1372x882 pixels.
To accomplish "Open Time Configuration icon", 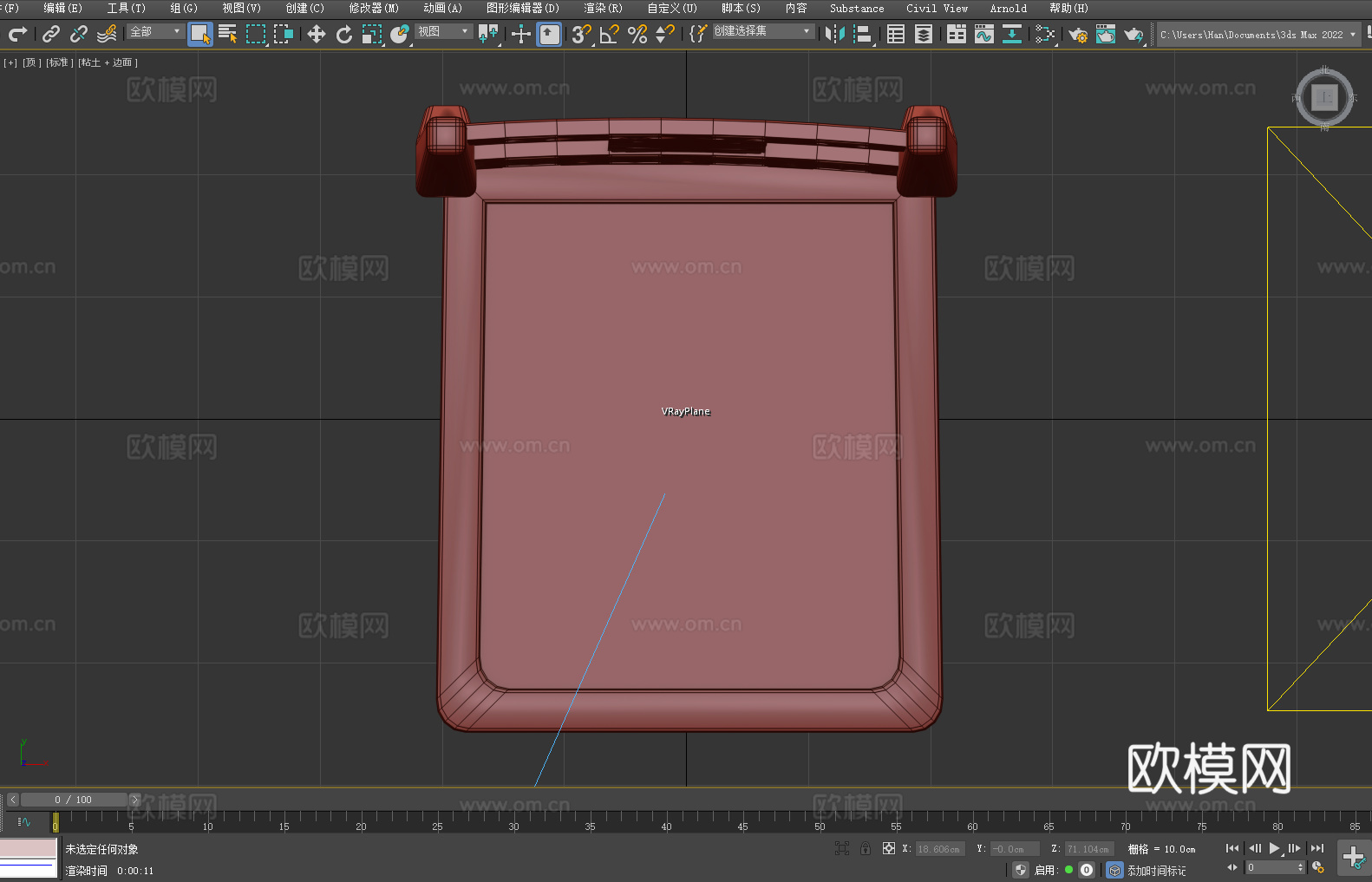I will (x=1318, y=867).
